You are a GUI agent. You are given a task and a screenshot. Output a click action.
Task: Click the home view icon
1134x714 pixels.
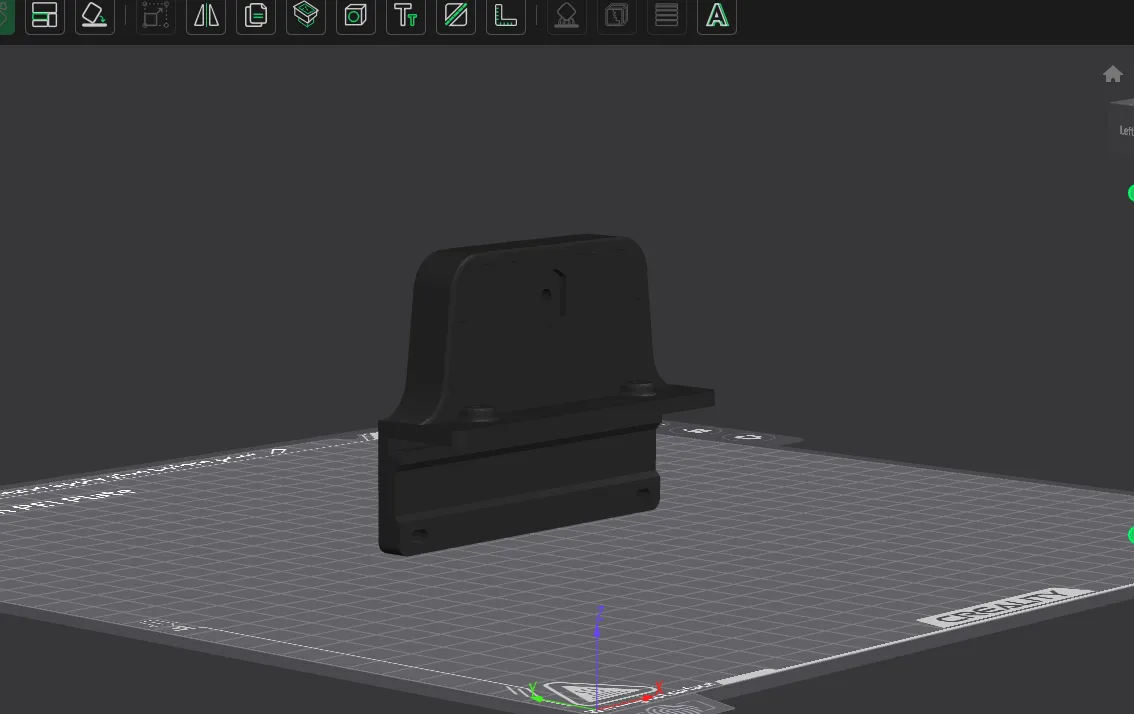tap(1112, 73)
